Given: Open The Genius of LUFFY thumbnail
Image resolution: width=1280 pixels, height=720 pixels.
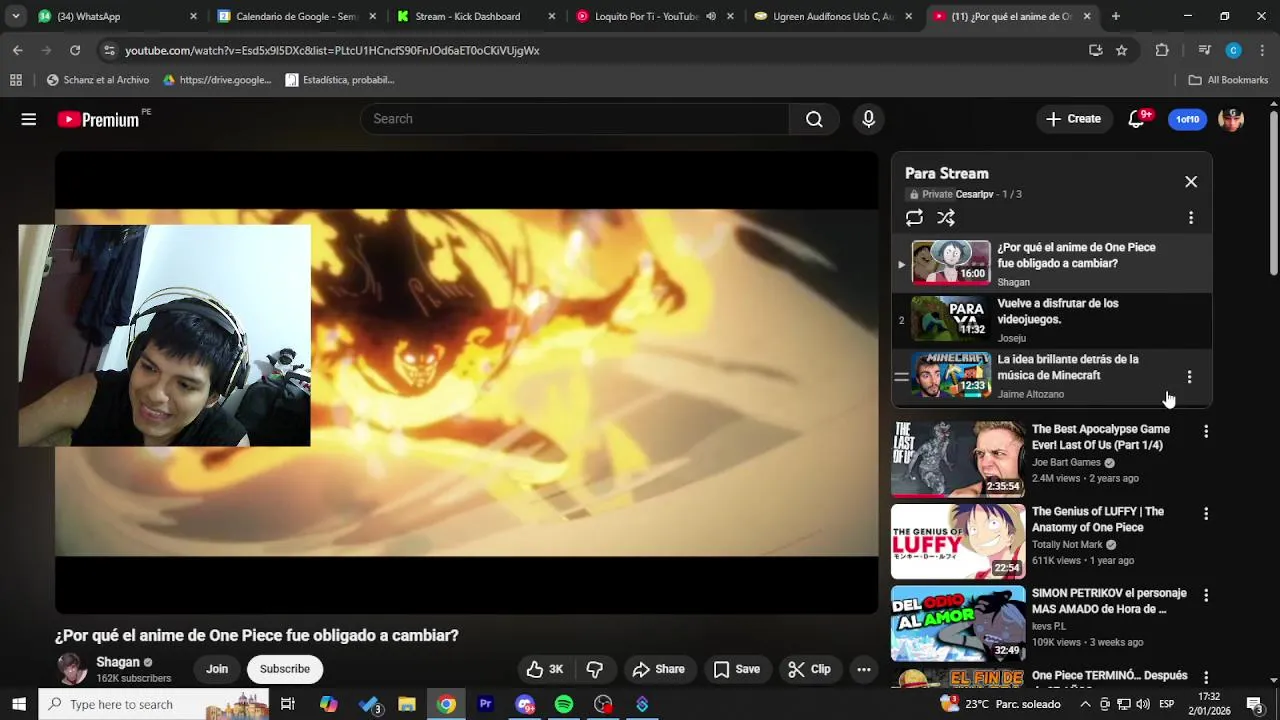Looking at the screenshot, I should click(958, 541).
